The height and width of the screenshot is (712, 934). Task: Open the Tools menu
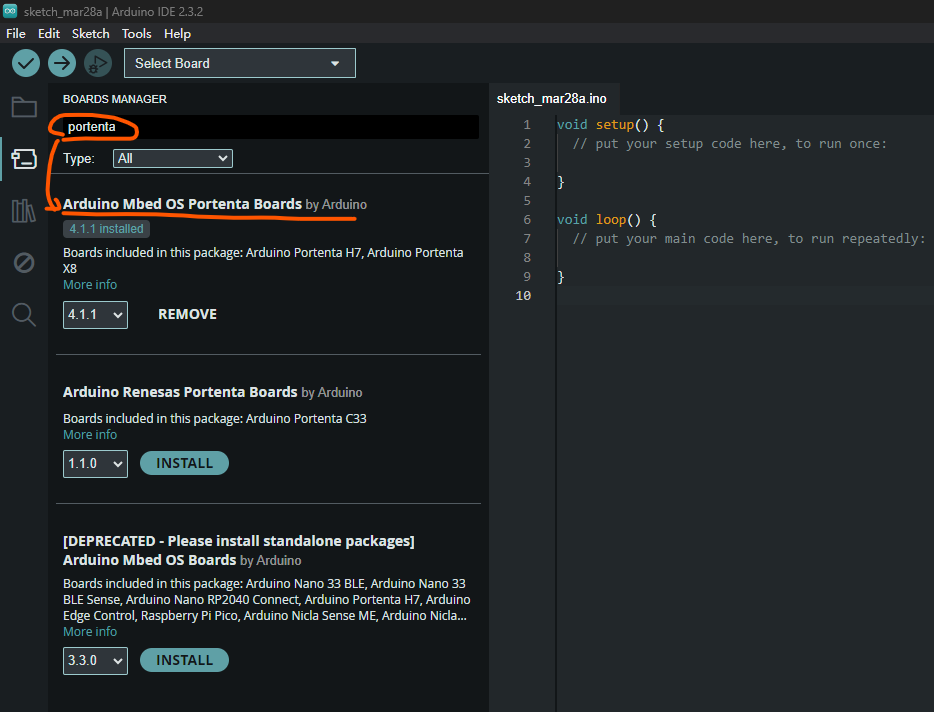point(137,33)
